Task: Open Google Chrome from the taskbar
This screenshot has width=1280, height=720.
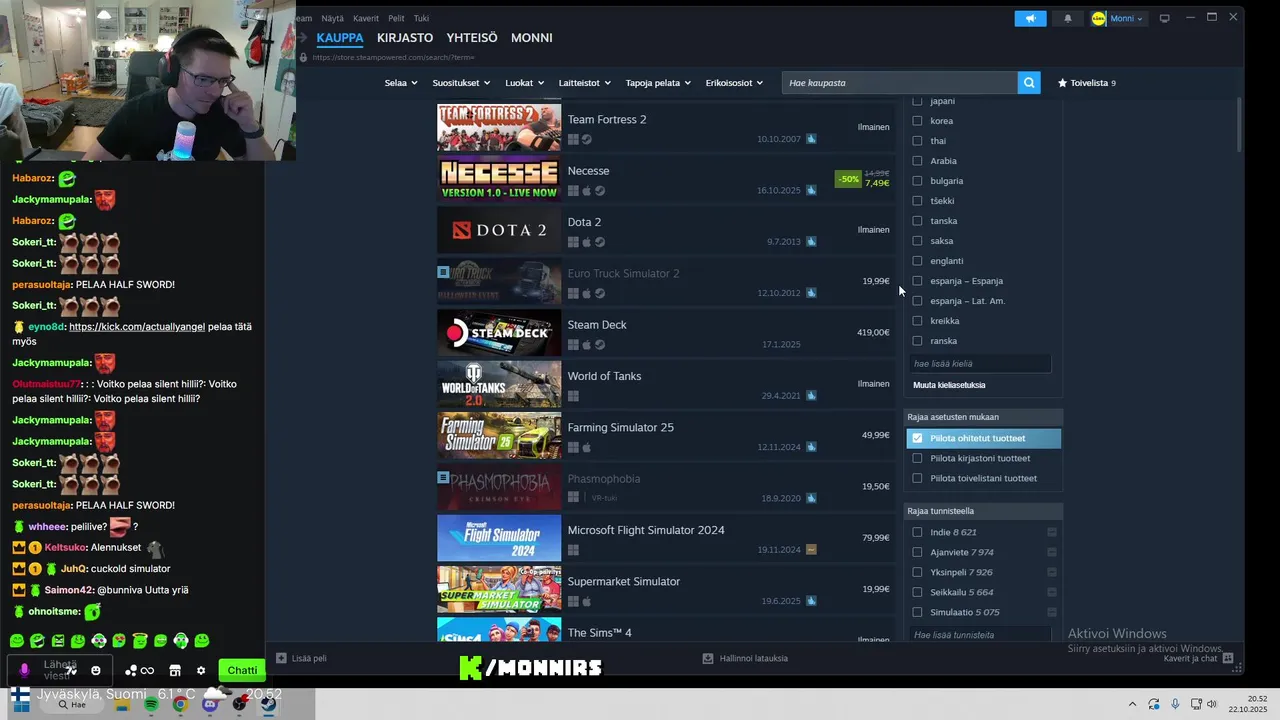Action: [180, 704]
